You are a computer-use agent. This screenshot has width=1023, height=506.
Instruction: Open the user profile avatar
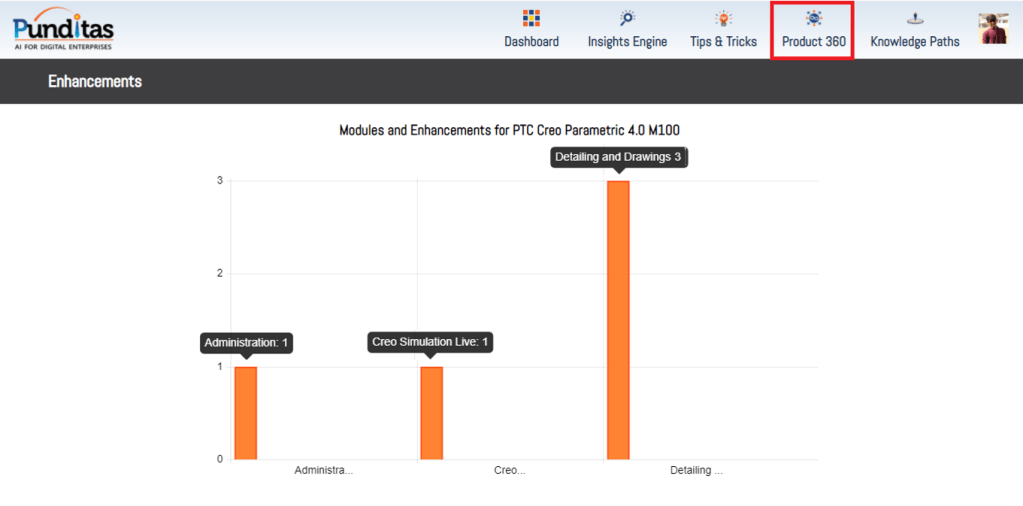[993, 29]
